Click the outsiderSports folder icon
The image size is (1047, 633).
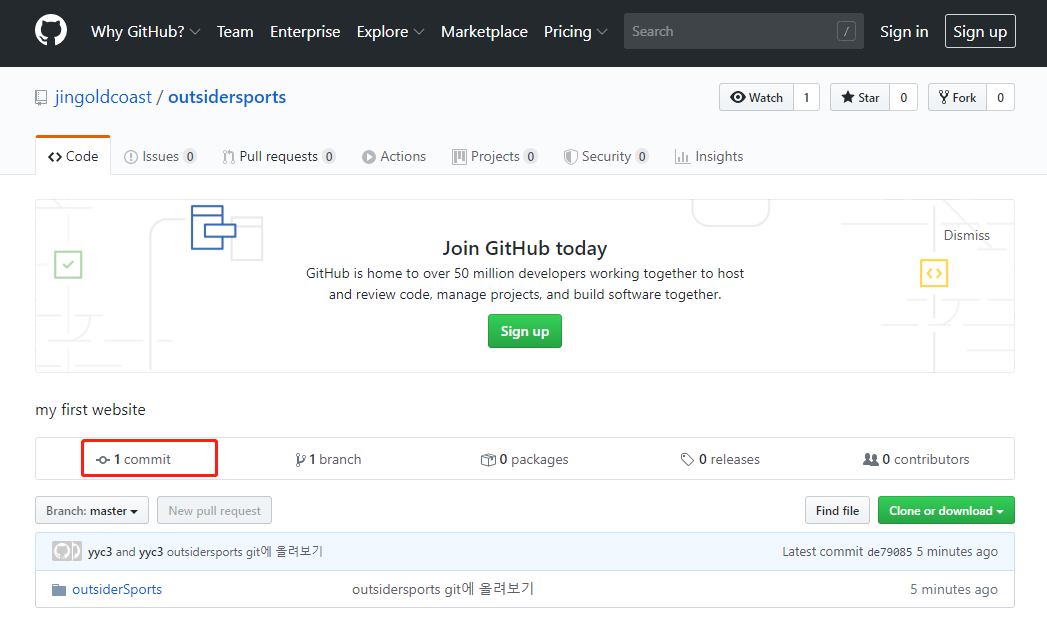(x=59, y=590)
